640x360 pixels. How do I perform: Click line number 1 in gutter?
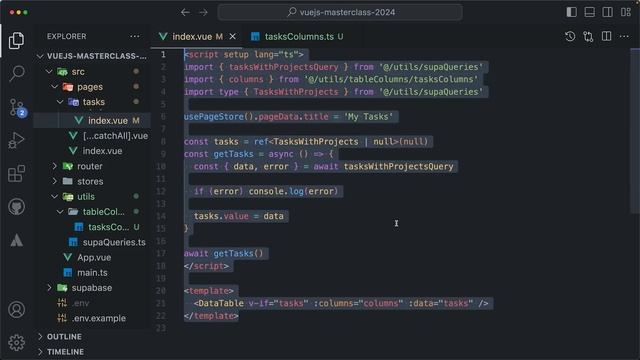coord(163,54)
